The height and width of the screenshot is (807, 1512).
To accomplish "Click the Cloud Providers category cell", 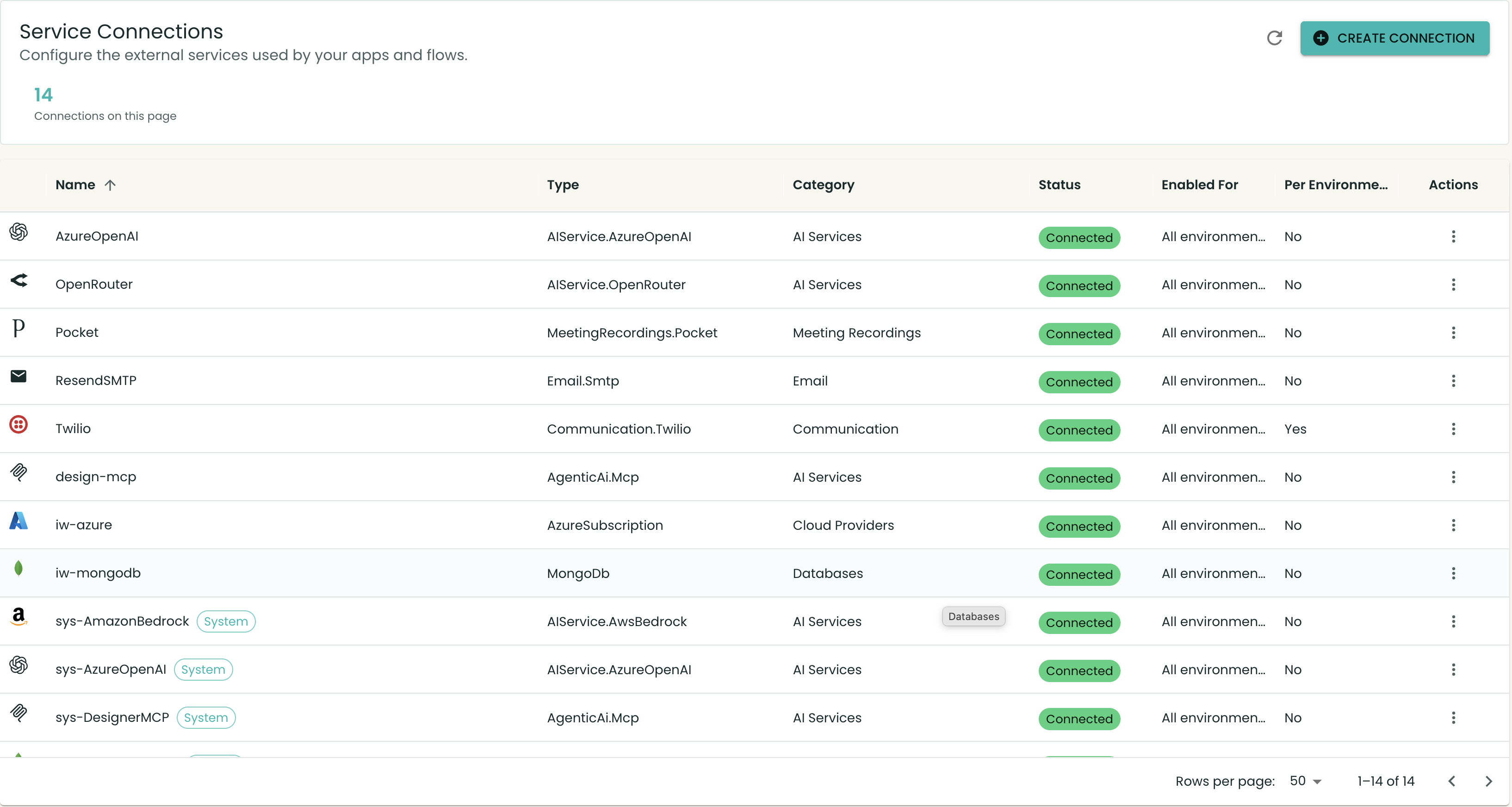I will (x=843, y=525).
